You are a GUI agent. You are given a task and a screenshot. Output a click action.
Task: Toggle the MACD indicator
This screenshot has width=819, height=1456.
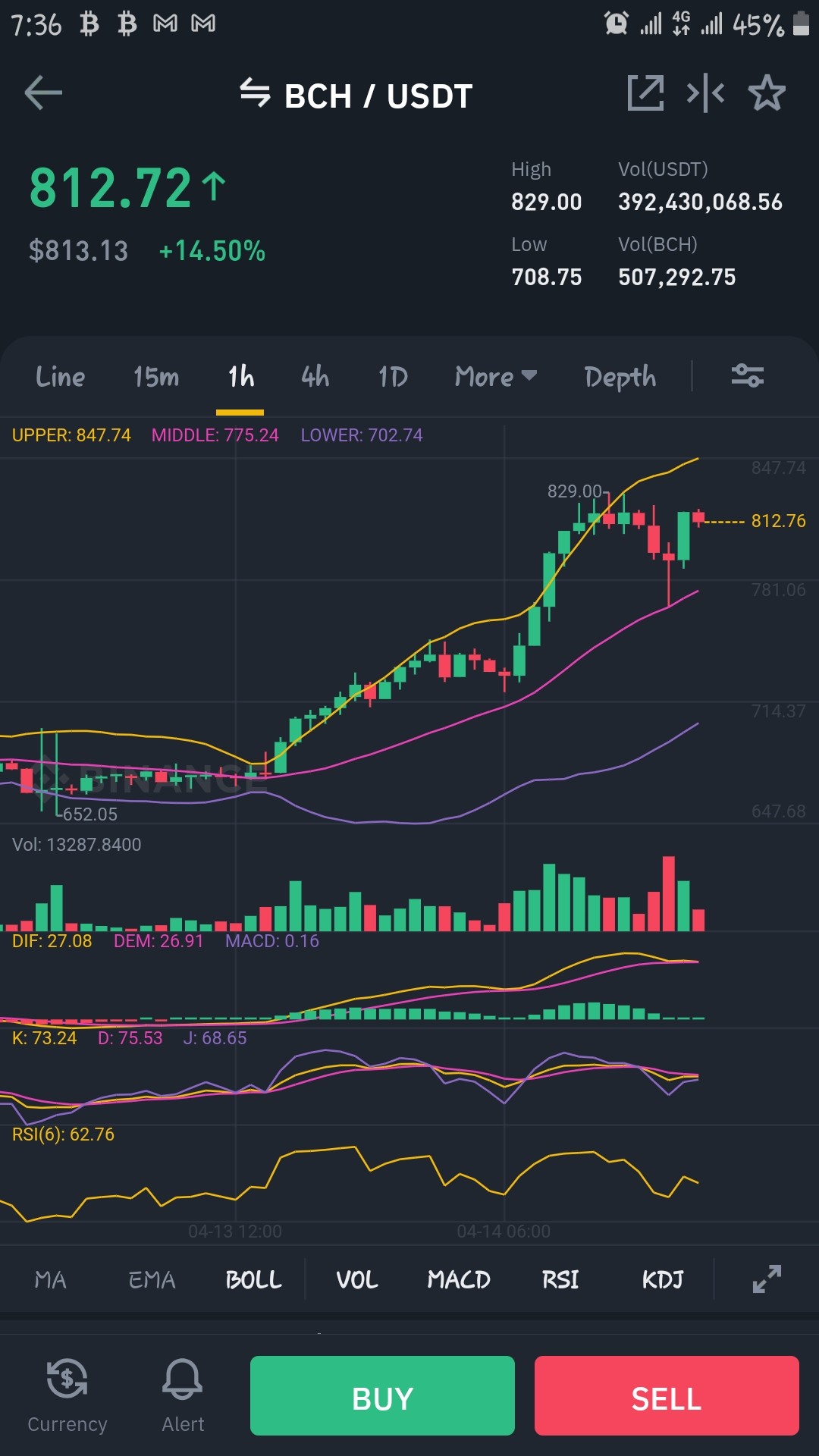tap(458, 1280)
